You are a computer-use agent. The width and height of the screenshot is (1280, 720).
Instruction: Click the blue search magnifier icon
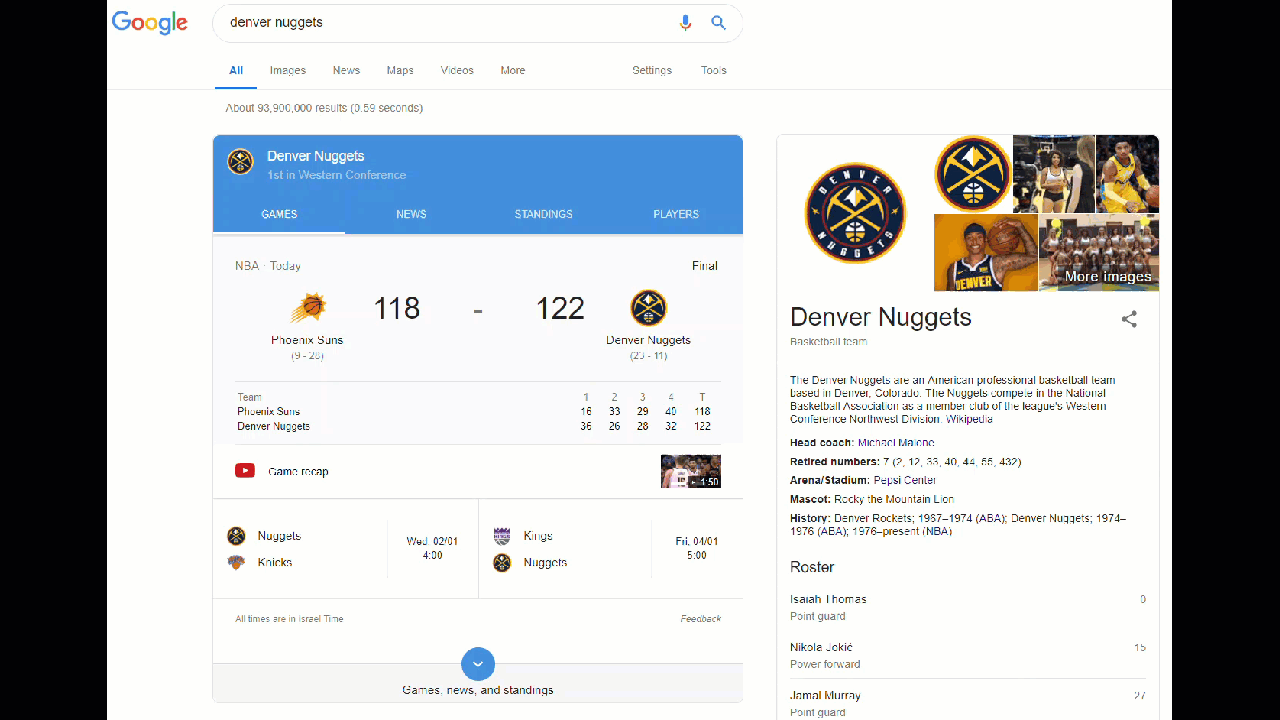coord(718,22)
